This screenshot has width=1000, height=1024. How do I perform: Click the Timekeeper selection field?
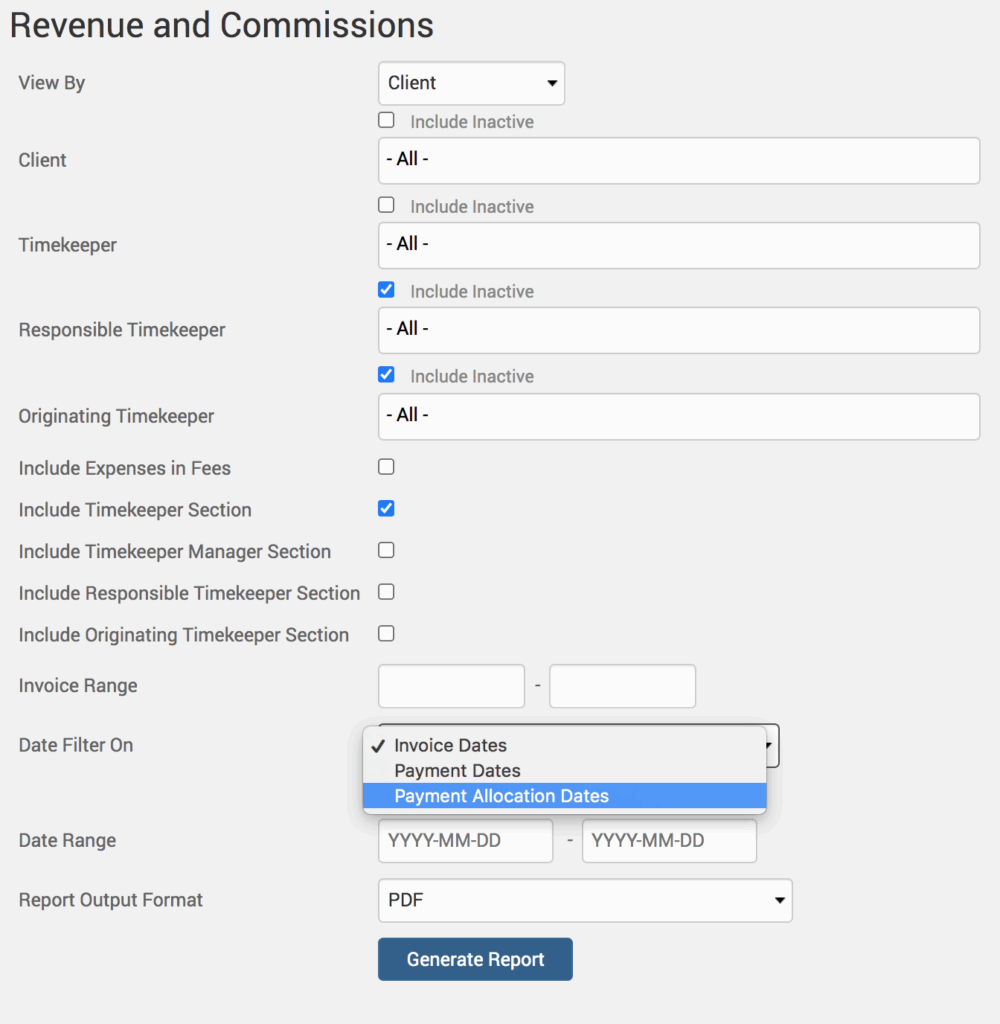[x=678, y=245]
